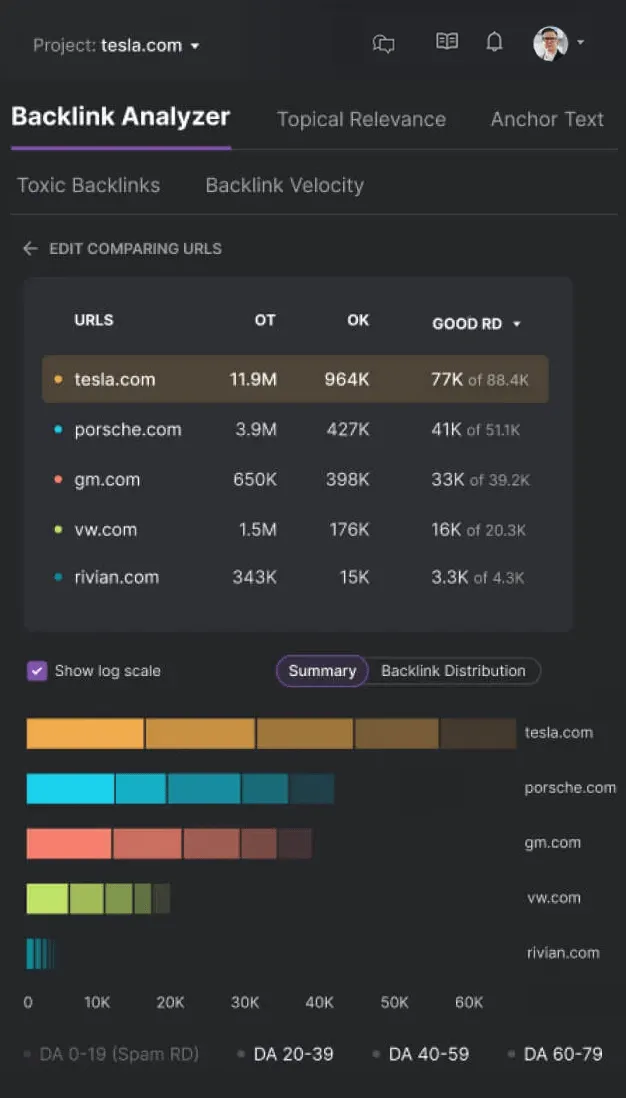Switch to Summary view
Image resolution: width=626 pixels, height=1098 pixels.
pos(322,671)
